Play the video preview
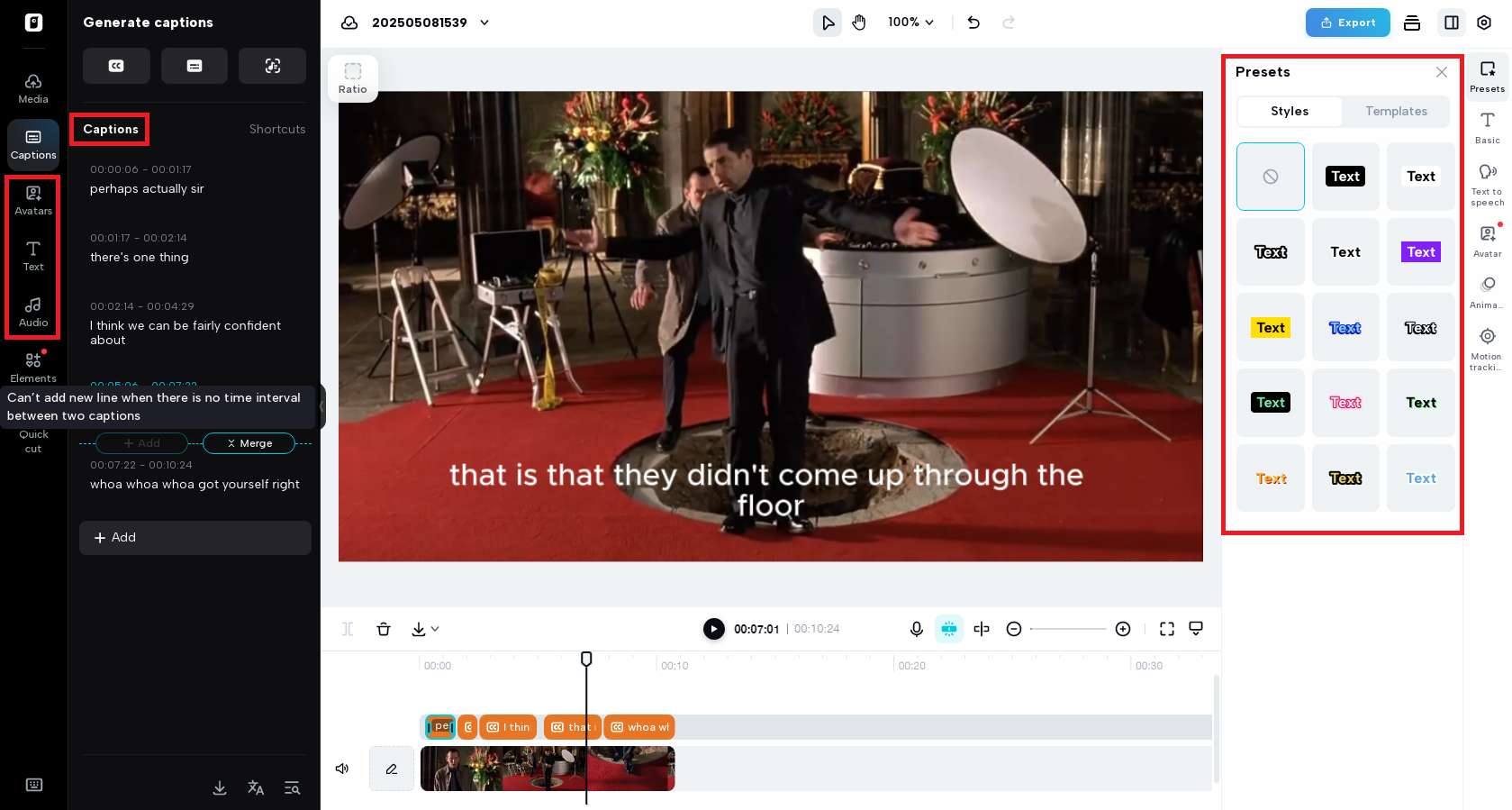The image size is (1512, 810). pyautogui.click(x=713, y=629)
